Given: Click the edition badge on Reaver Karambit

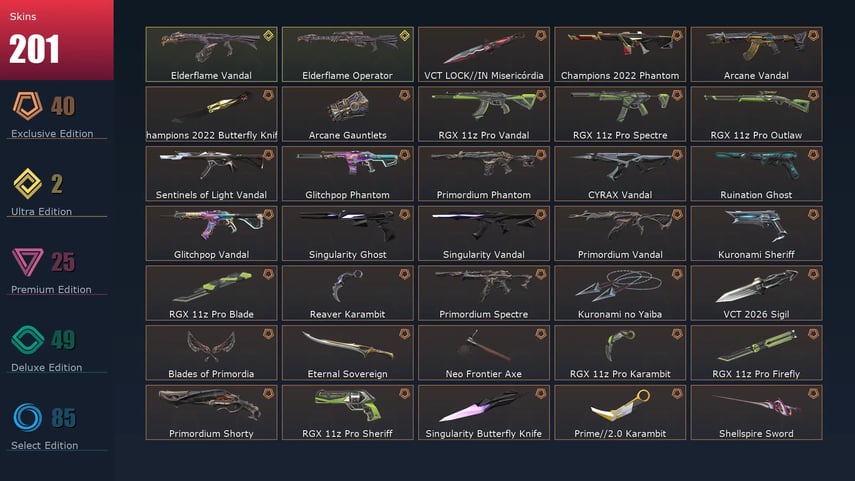Looking at the screenshot, I should 405,274.
